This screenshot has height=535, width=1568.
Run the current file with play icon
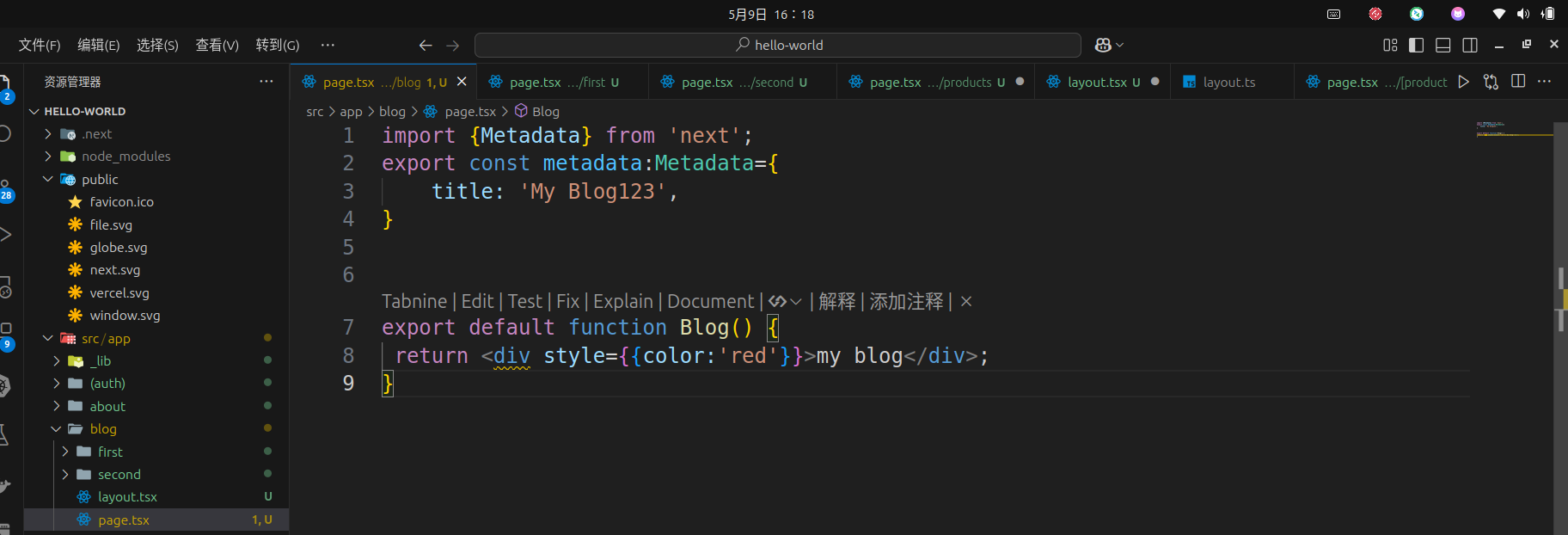point(1464,82)
